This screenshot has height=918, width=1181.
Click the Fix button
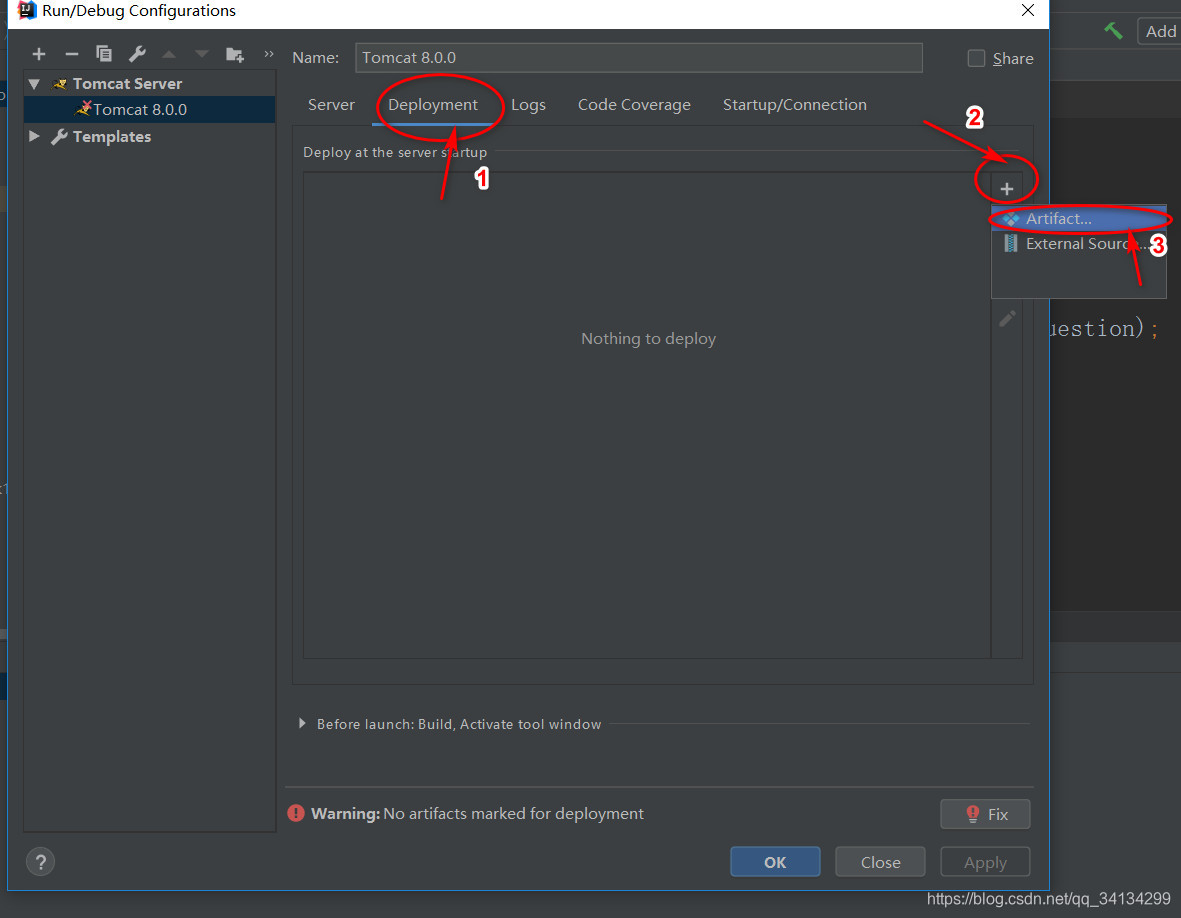(x=985, y=814)
